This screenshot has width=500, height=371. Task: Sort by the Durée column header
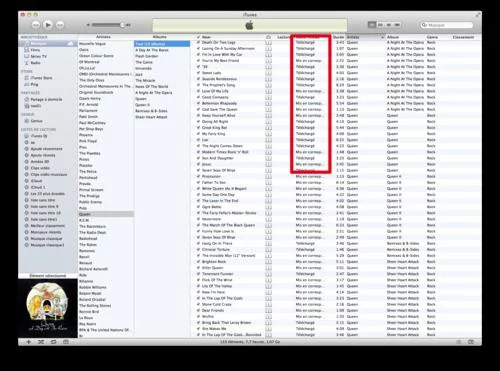tap(339, 37)
